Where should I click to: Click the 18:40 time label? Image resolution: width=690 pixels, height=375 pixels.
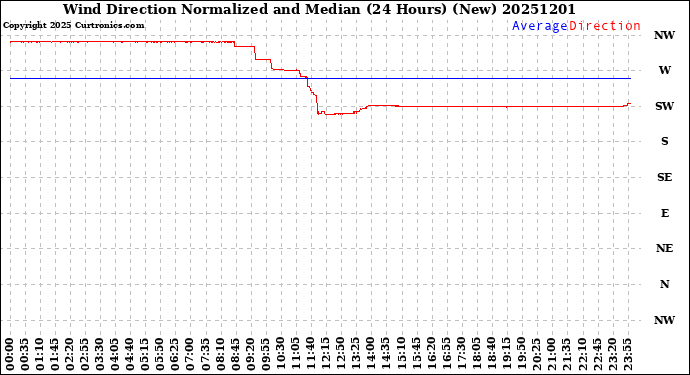(491, 354)
